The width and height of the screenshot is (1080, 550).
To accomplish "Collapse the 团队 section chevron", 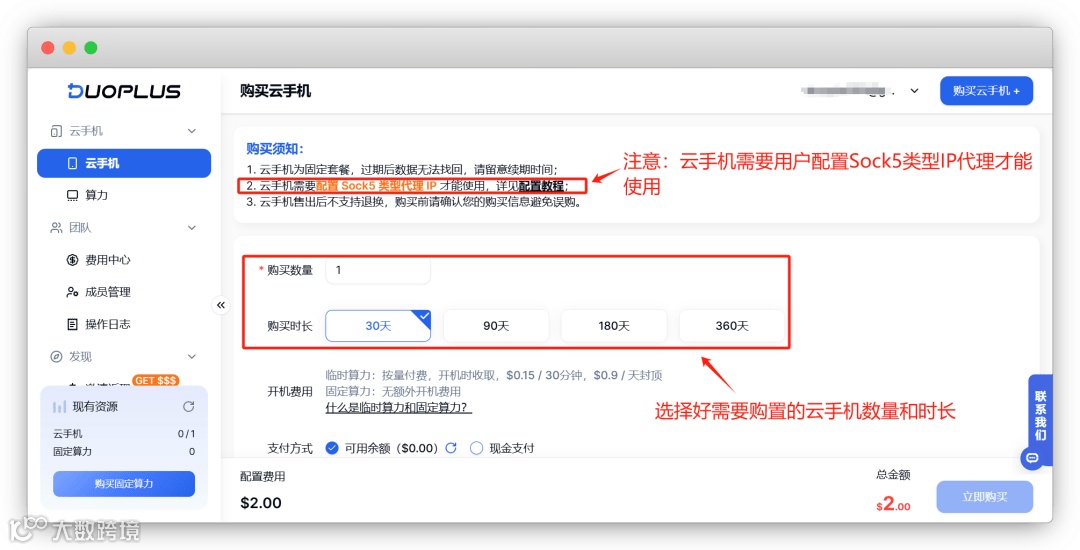I will (191, 228).
